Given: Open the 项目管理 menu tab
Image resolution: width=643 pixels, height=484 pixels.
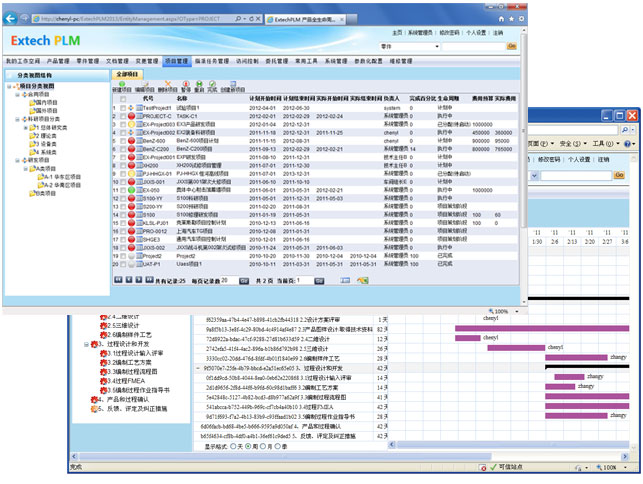Looking at the screenshot, I should coord(176,61).
